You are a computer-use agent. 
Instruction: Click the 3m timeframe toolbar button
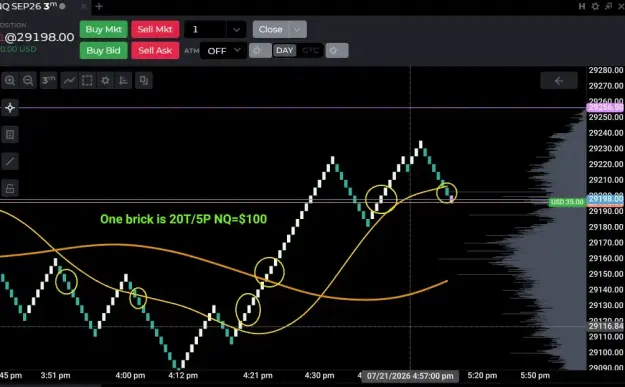49,81
